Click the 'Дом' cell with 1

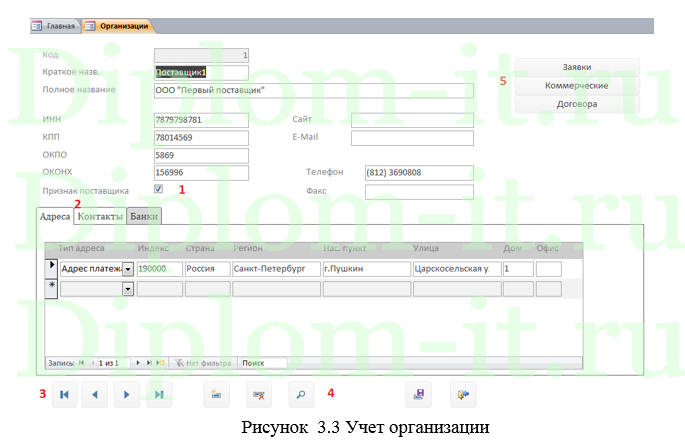(518, 269)
